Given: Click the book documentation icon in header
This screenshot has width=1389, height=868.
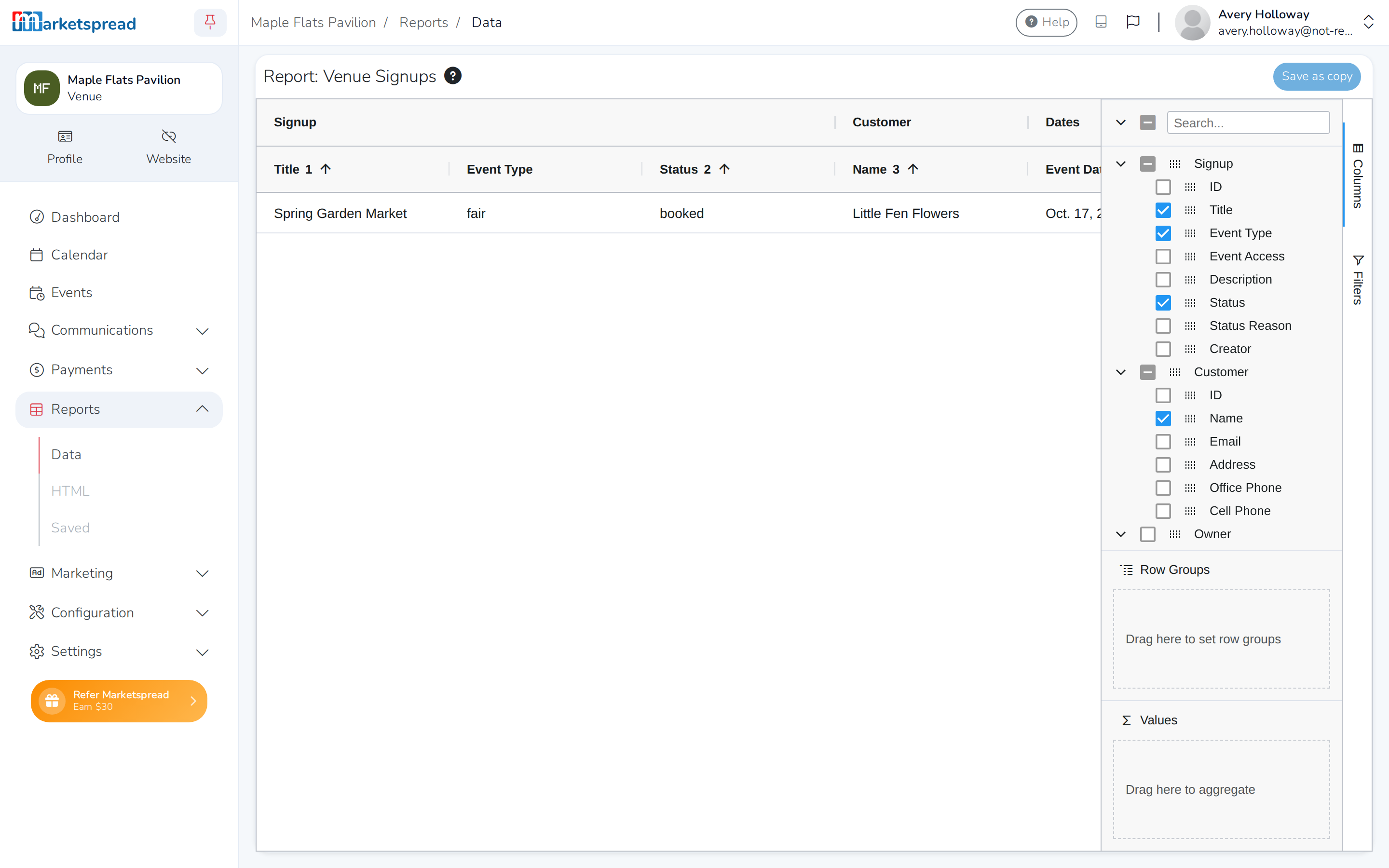Looking at the screenshot, I should pyautogui.click(x=1101, y=22).
